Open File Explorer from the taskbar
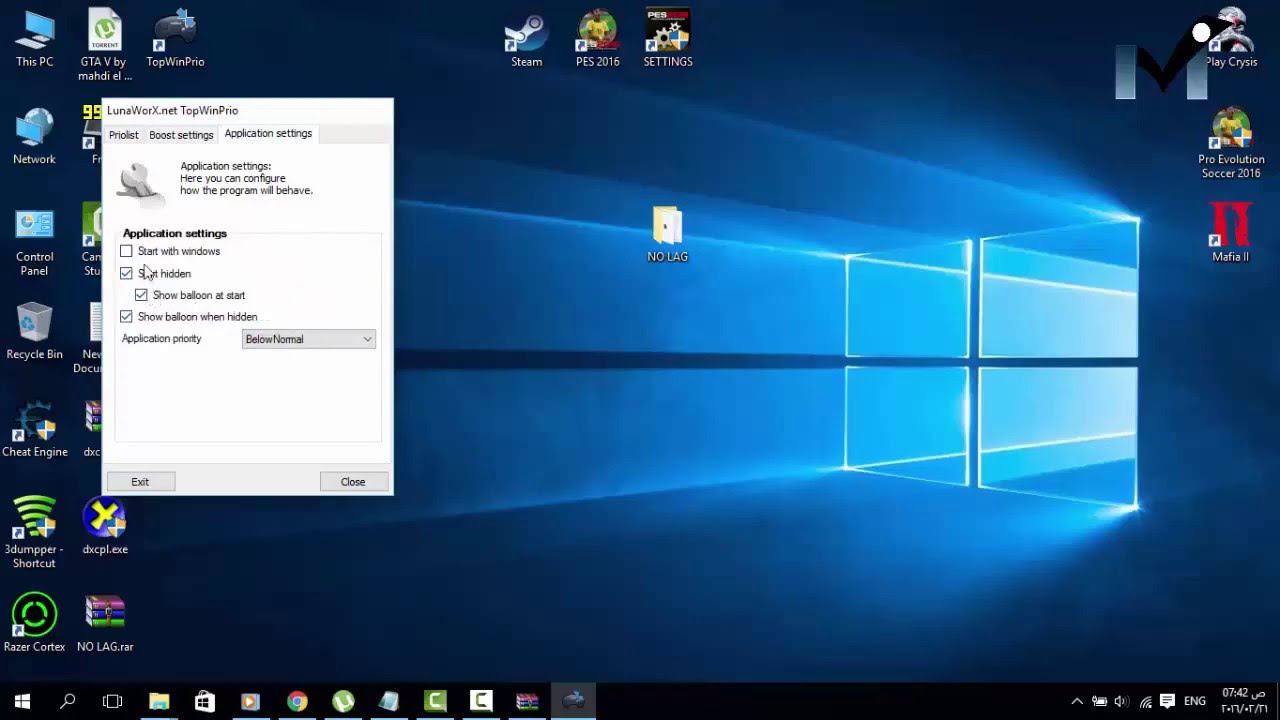Screen dimensions: 1280x720 (159, 701)
